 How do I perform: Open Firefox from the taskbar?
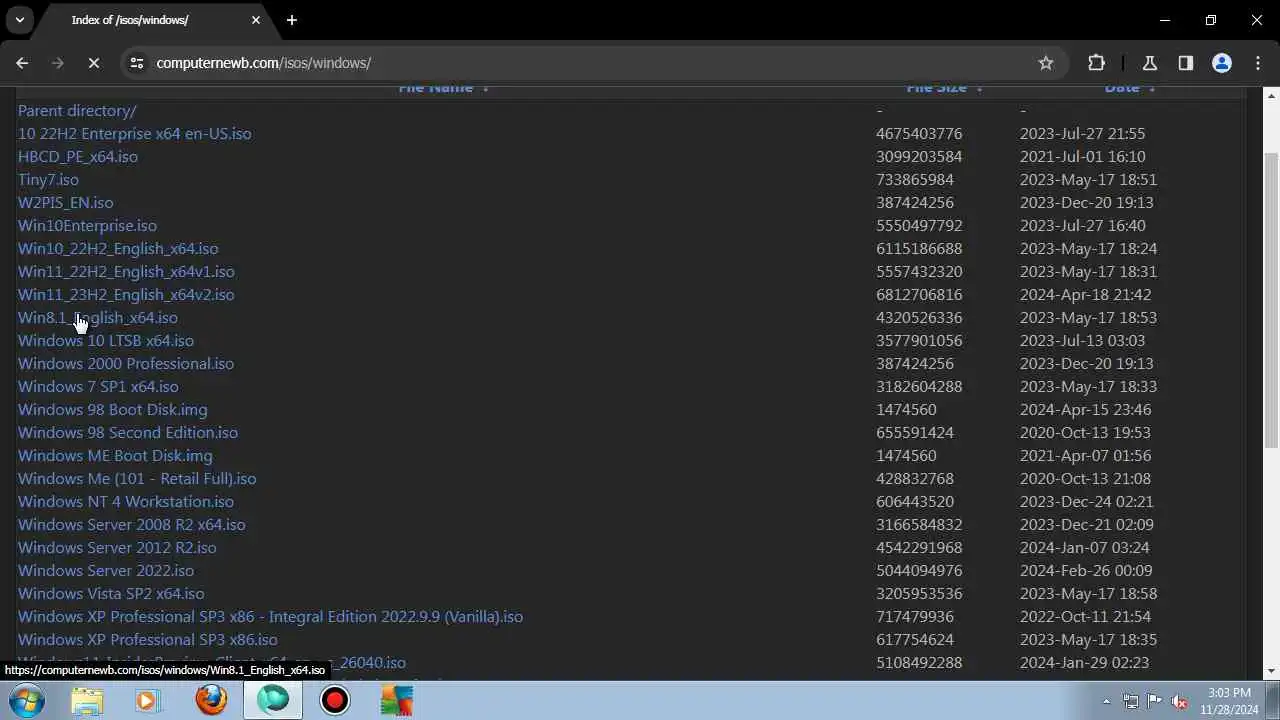[211, 701]
